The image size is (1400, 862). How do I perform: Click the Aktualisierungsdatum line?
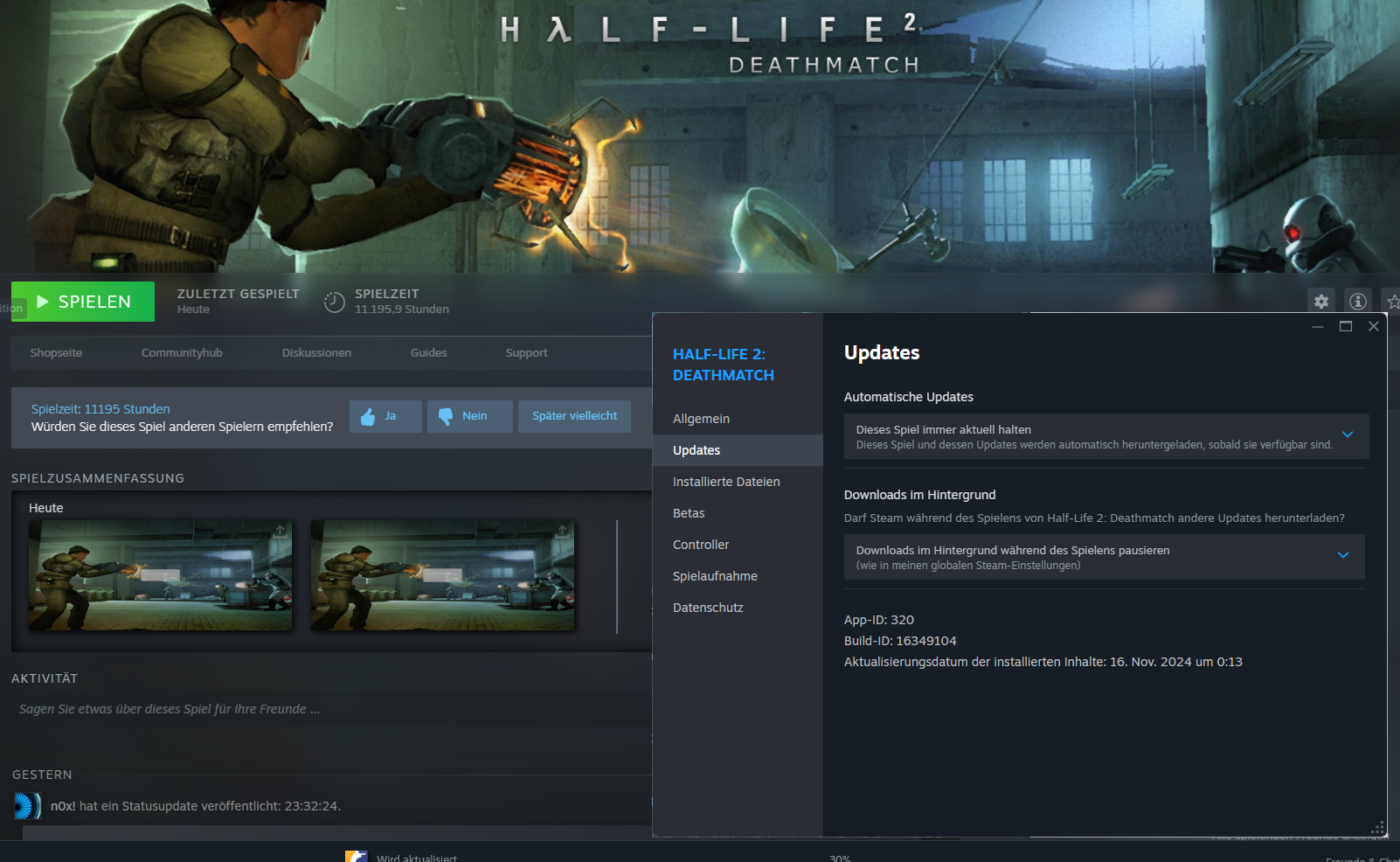(x=1043, y=662)
